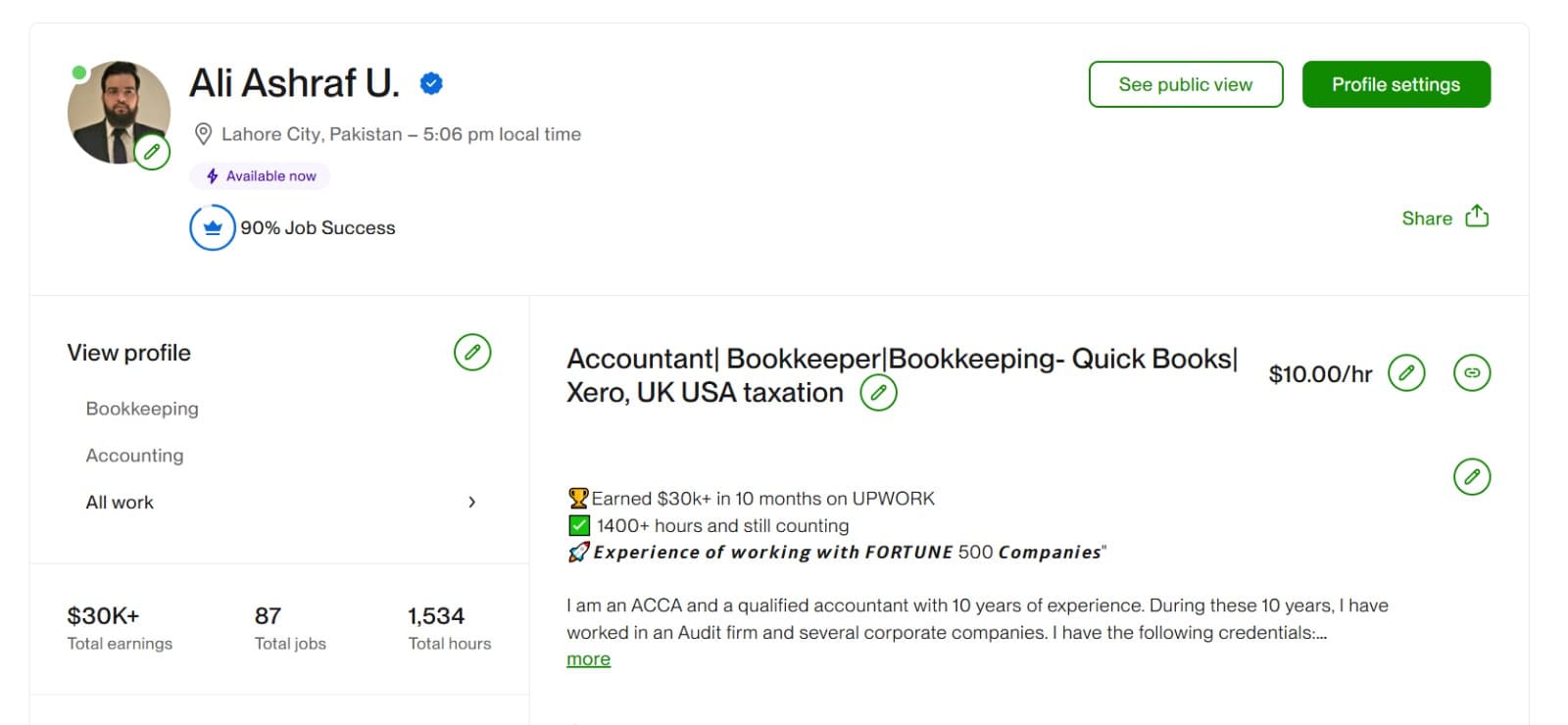The width and height of the screenshot is (1568, 725).
Task: Edit the profile photo using pencil icon
Action: coord(151,152)
